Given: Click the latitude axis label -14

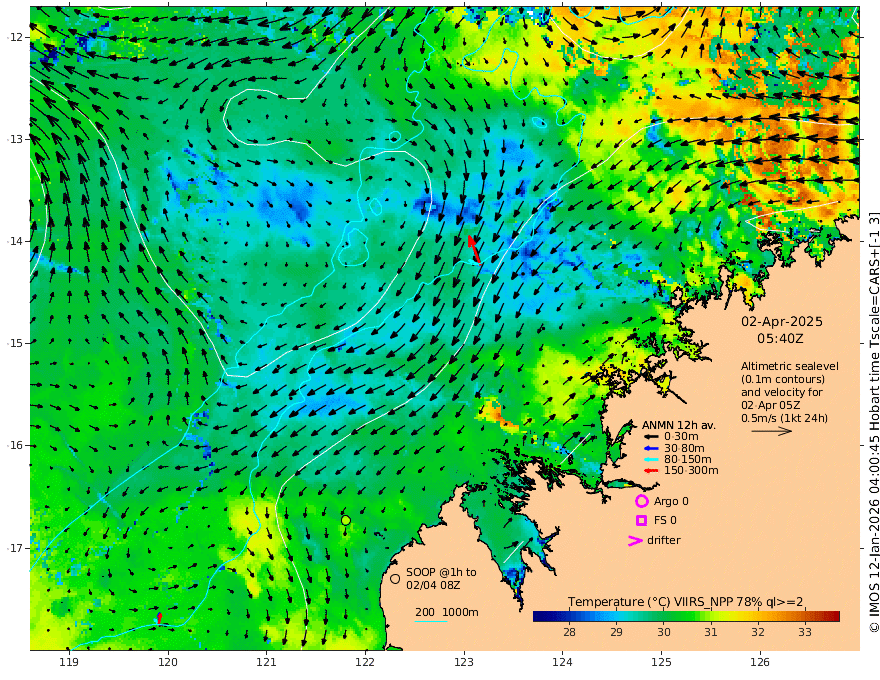Looking at the screenshot, I should tap(13, 241).
